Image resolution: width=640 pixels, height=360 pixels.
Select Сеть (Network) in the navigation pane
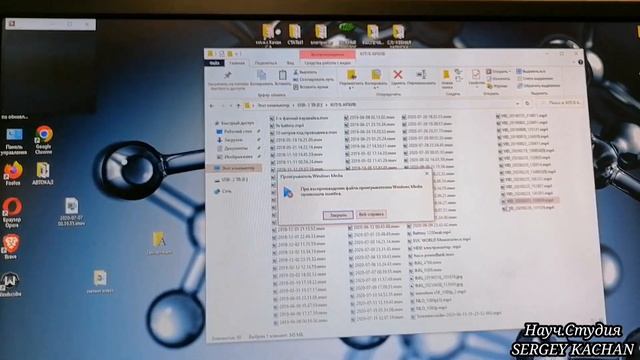pyautogui.click(x=223, y=191)
